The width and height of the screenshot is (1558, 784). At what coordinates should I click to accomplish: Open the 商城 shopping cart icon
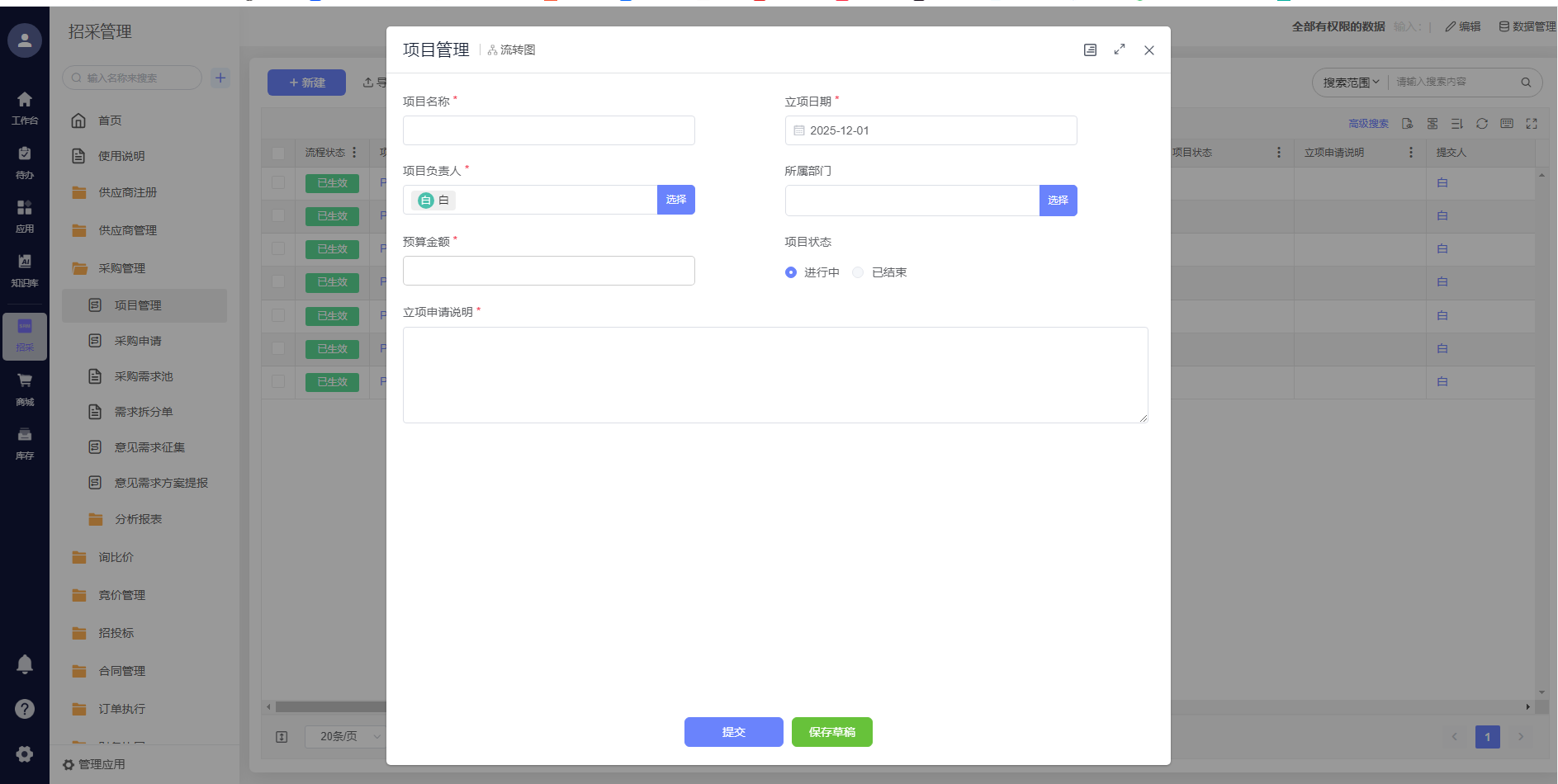(x=25, y=388)
